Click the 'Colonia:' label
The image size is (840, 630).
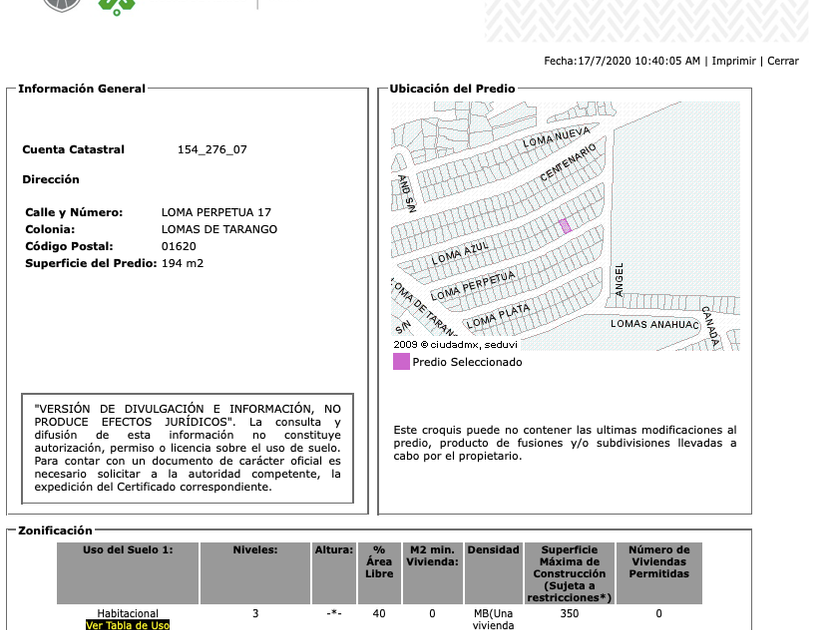point(50,229)
